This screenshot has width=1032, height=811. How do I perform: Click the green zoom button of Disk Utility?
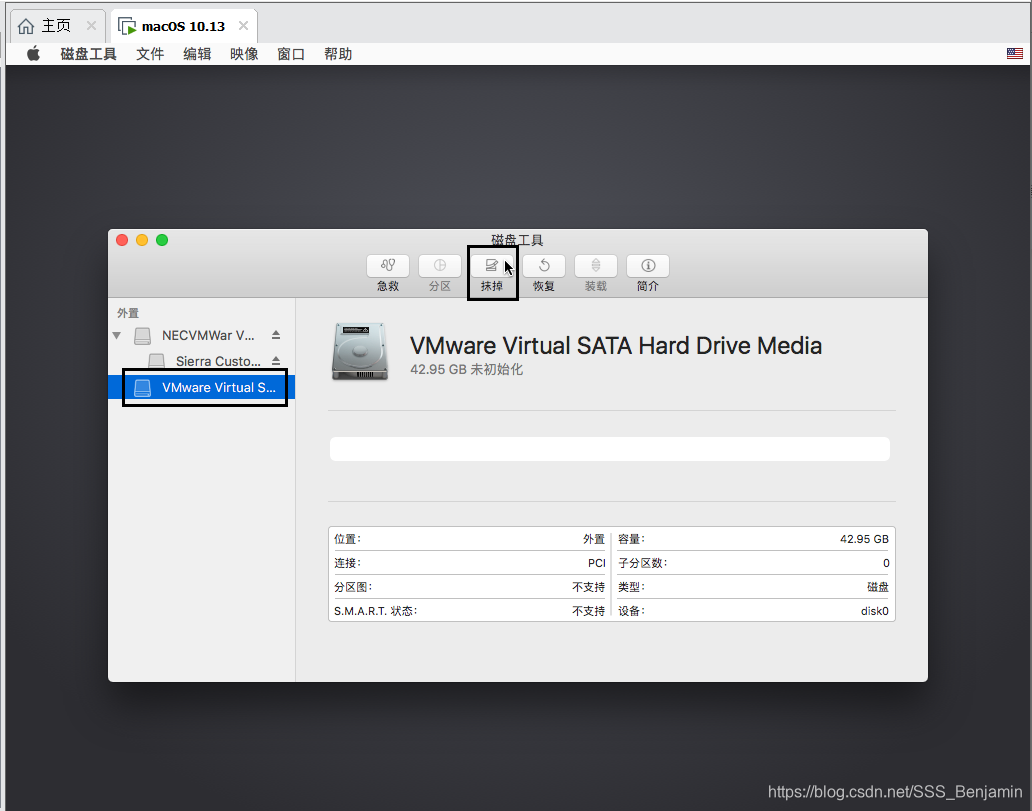(x=162, y=240)
